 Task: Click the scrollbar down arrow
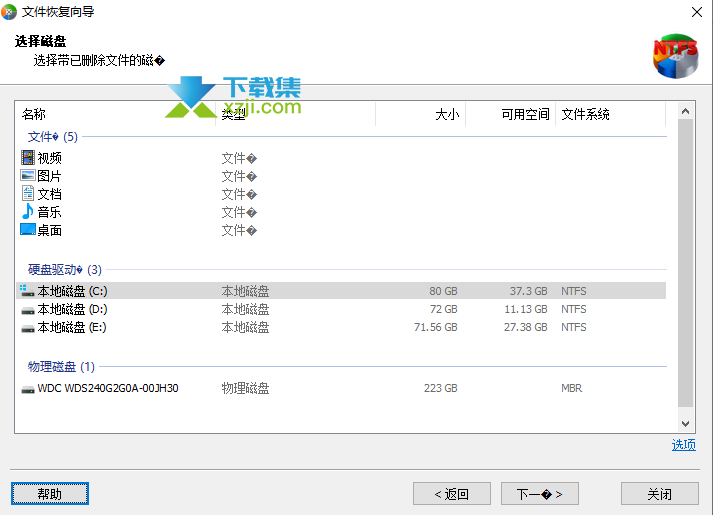[x=685, y=424]
